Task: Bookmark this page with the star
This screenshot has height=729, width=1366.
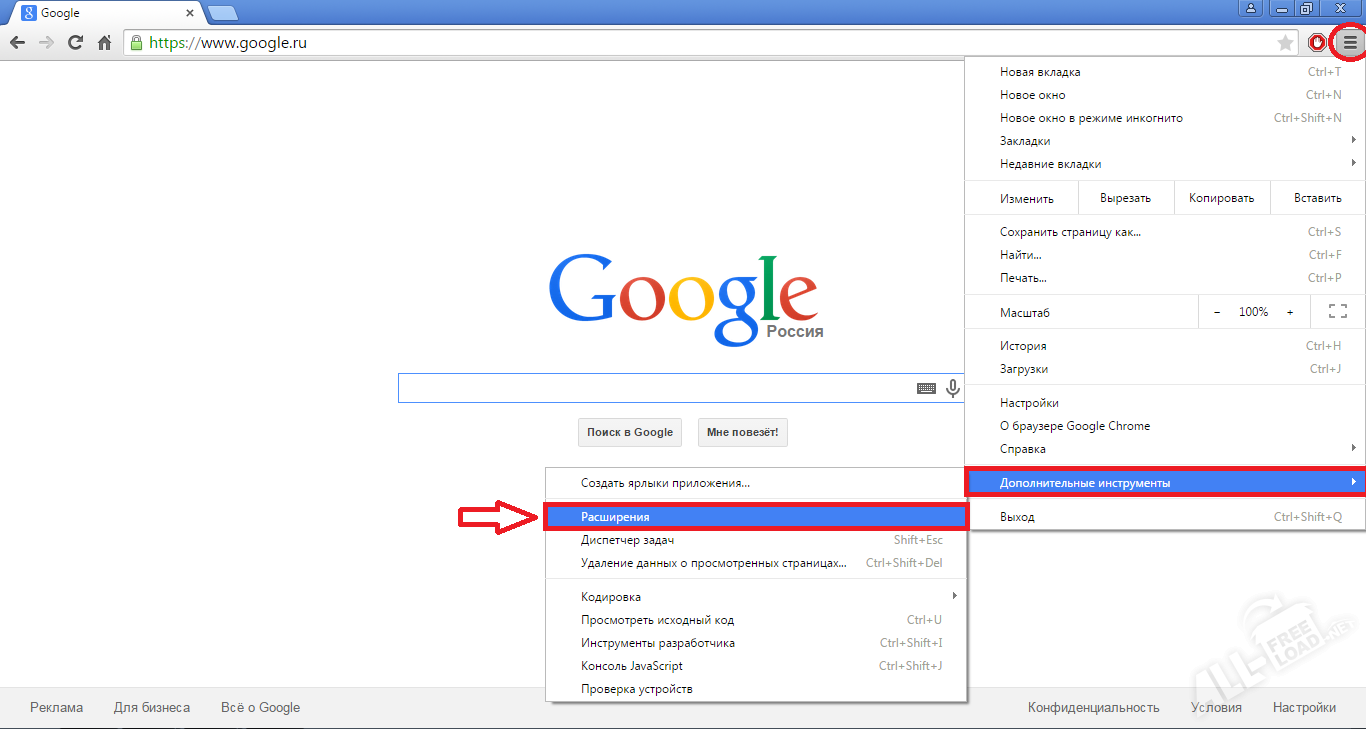Action: [1285, 43]
